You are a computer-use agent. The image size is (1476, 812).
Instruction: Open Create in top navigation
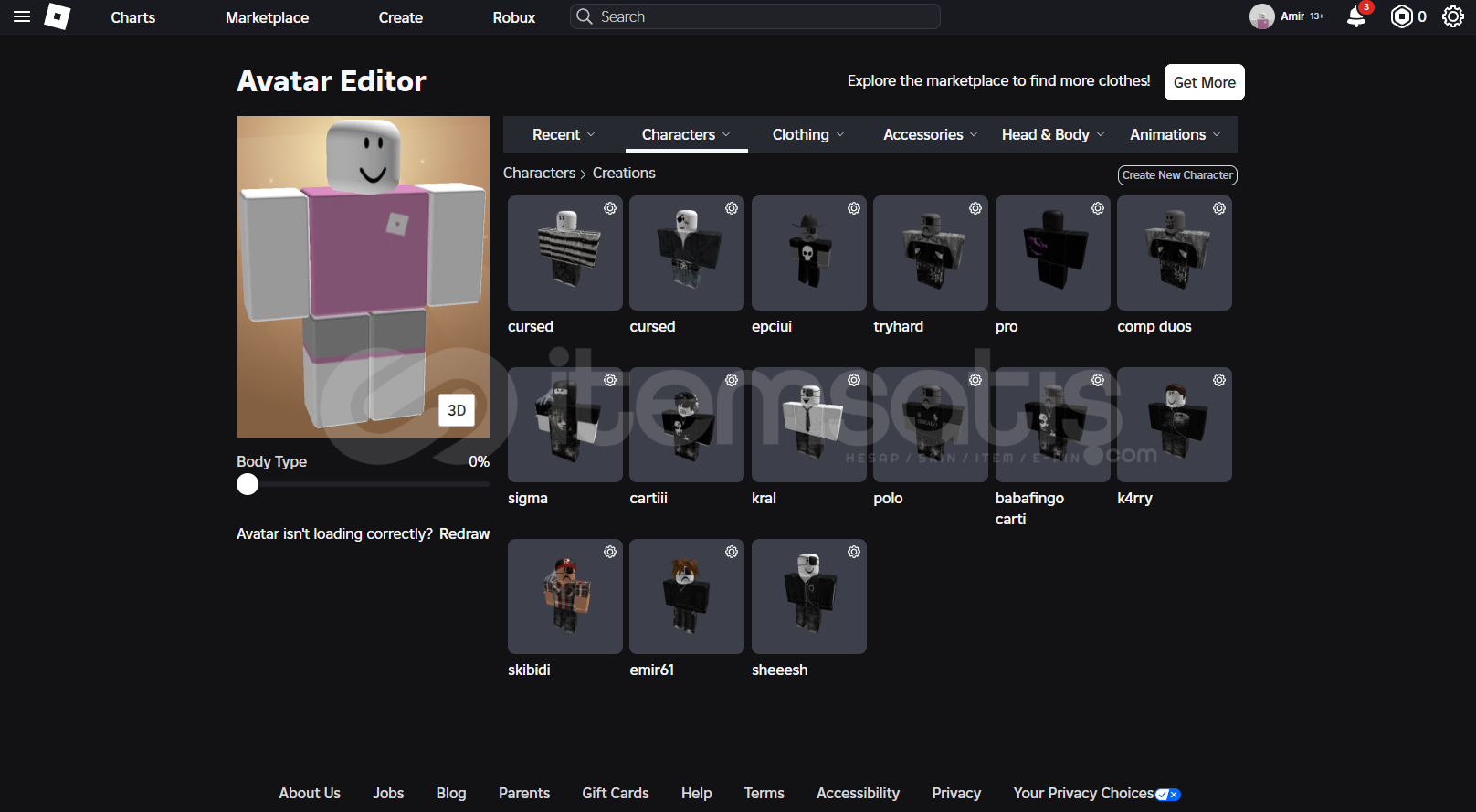(x=401, y=17)
